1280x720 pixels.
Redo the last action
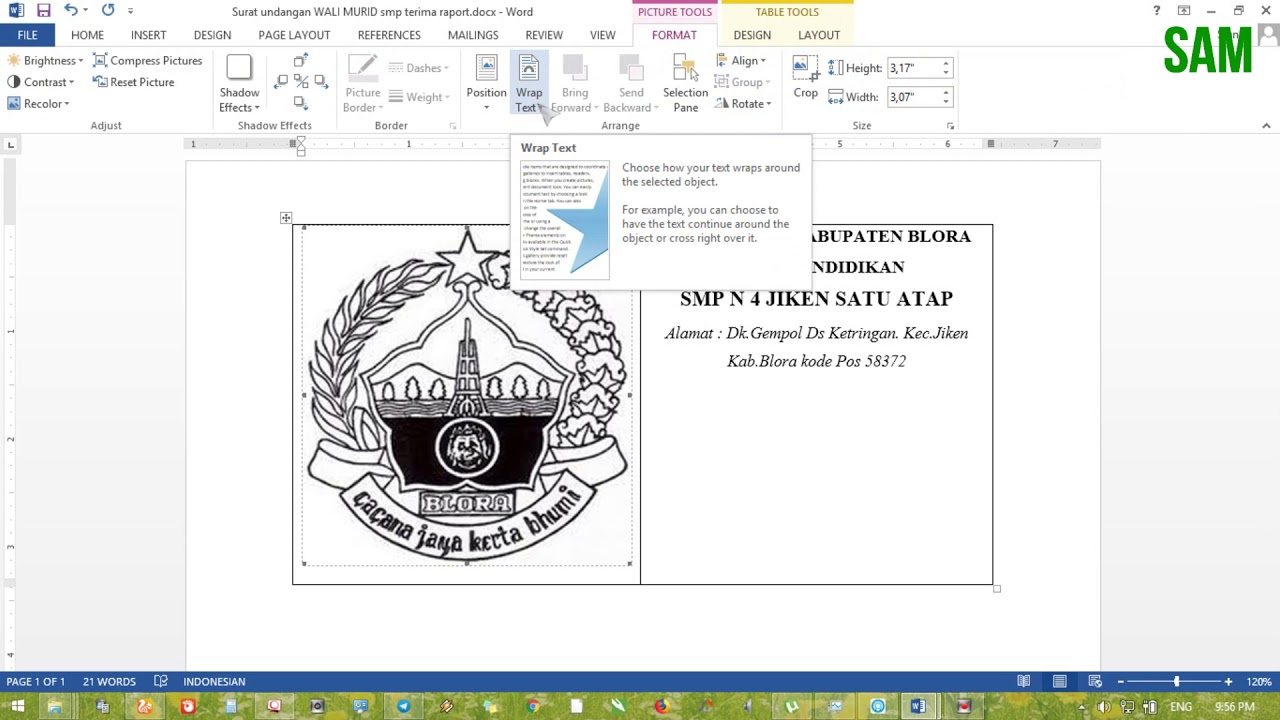coord(108,11)
